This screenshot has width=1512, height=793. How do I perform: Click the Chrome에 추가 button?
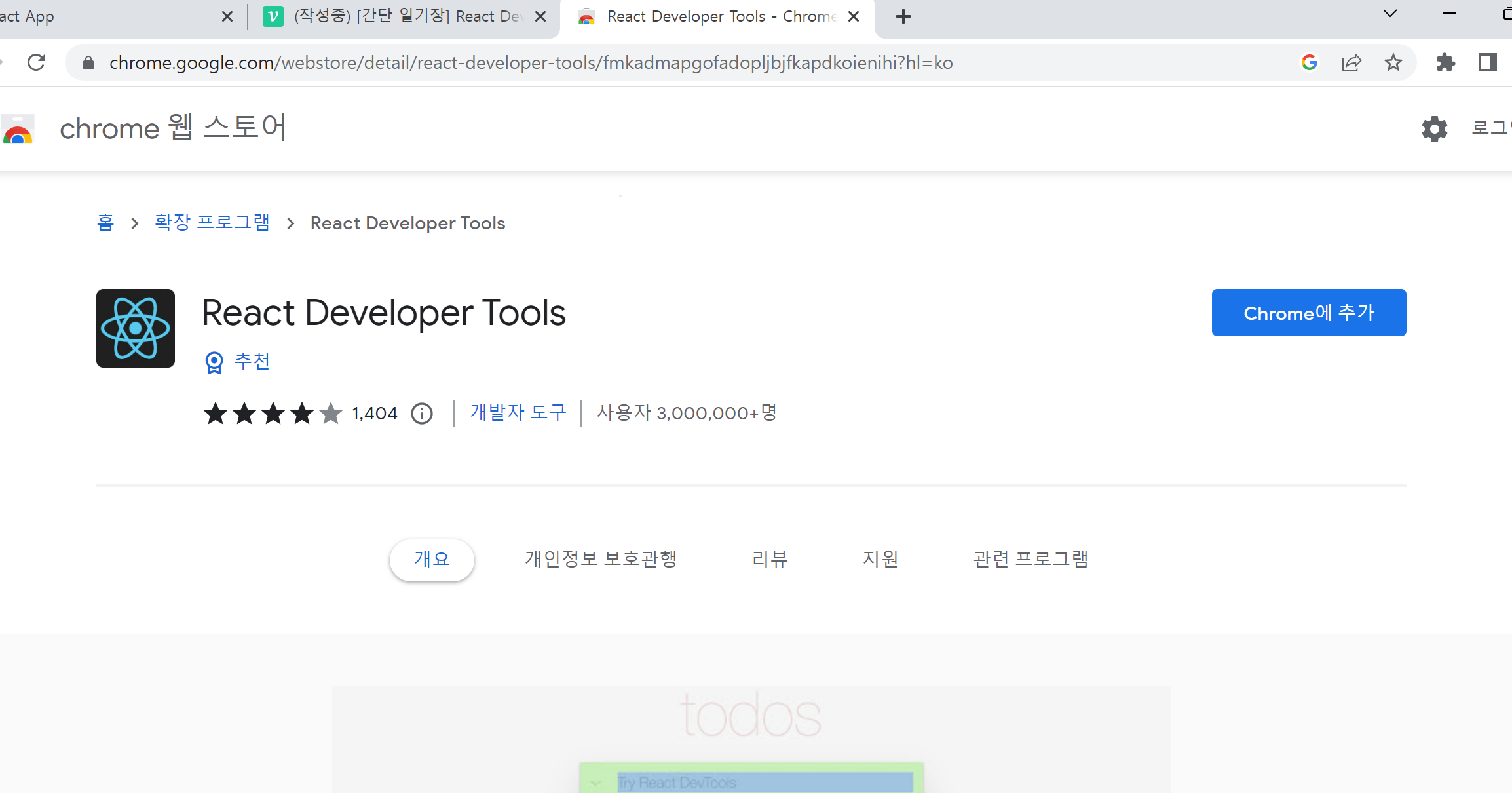1309,313
